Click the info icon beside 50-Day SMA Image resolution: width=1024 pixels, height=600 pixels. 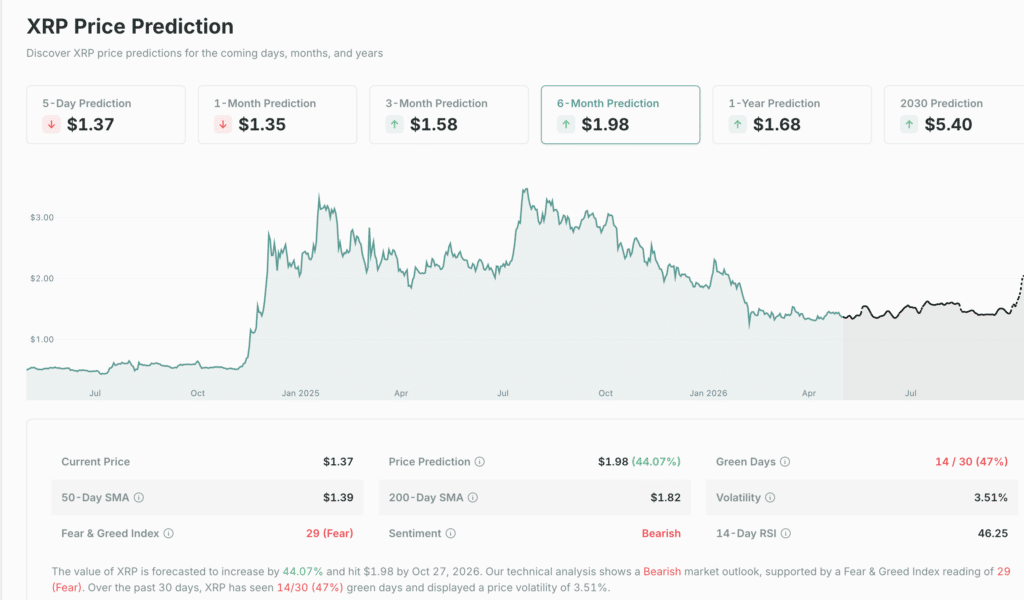[138, 498]
